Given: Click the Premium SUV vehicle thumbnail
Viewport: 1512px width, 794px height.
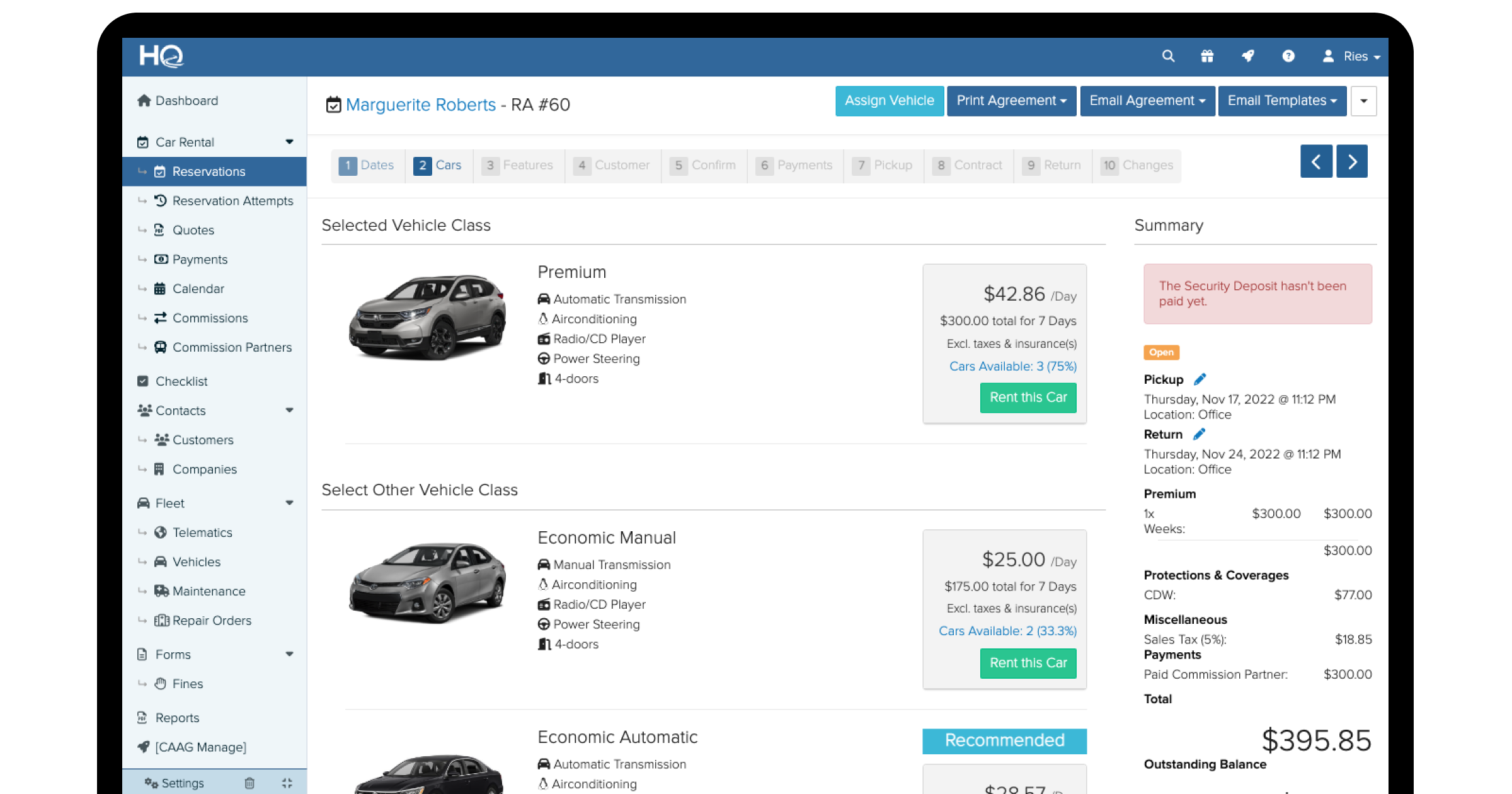Looking at the screenshot, I should pyautogui.click(x=427, y=317).
